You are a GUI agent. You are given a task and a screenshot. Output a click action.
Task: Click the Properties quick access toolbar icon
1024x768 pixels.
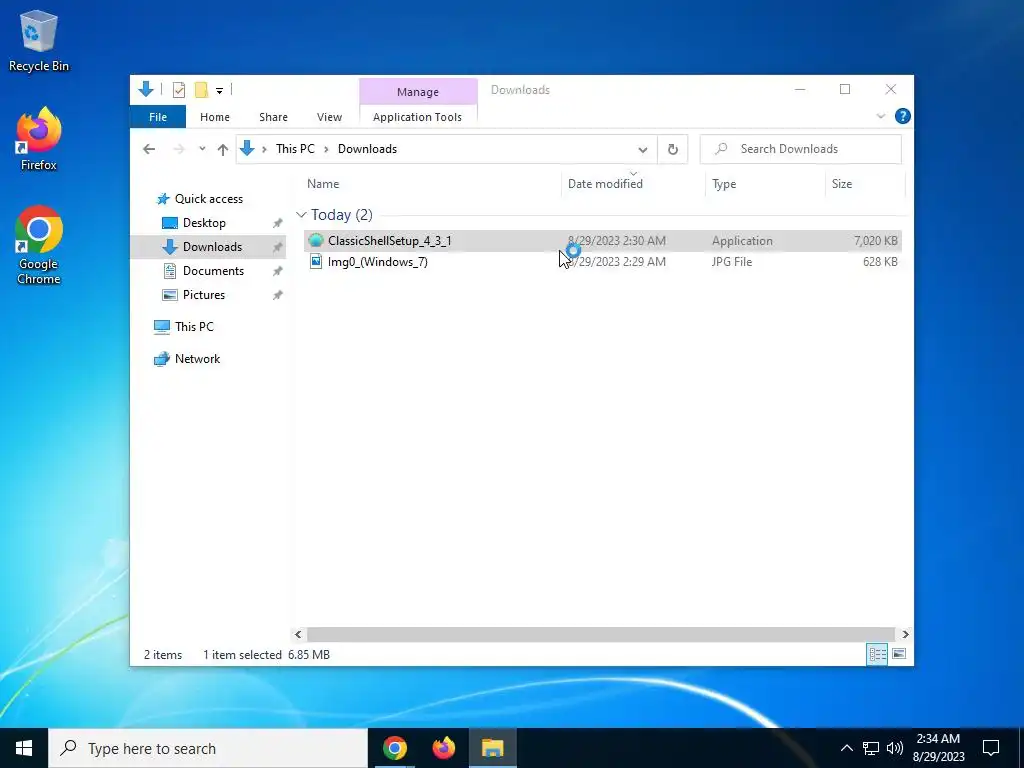[x=179, y=90]
